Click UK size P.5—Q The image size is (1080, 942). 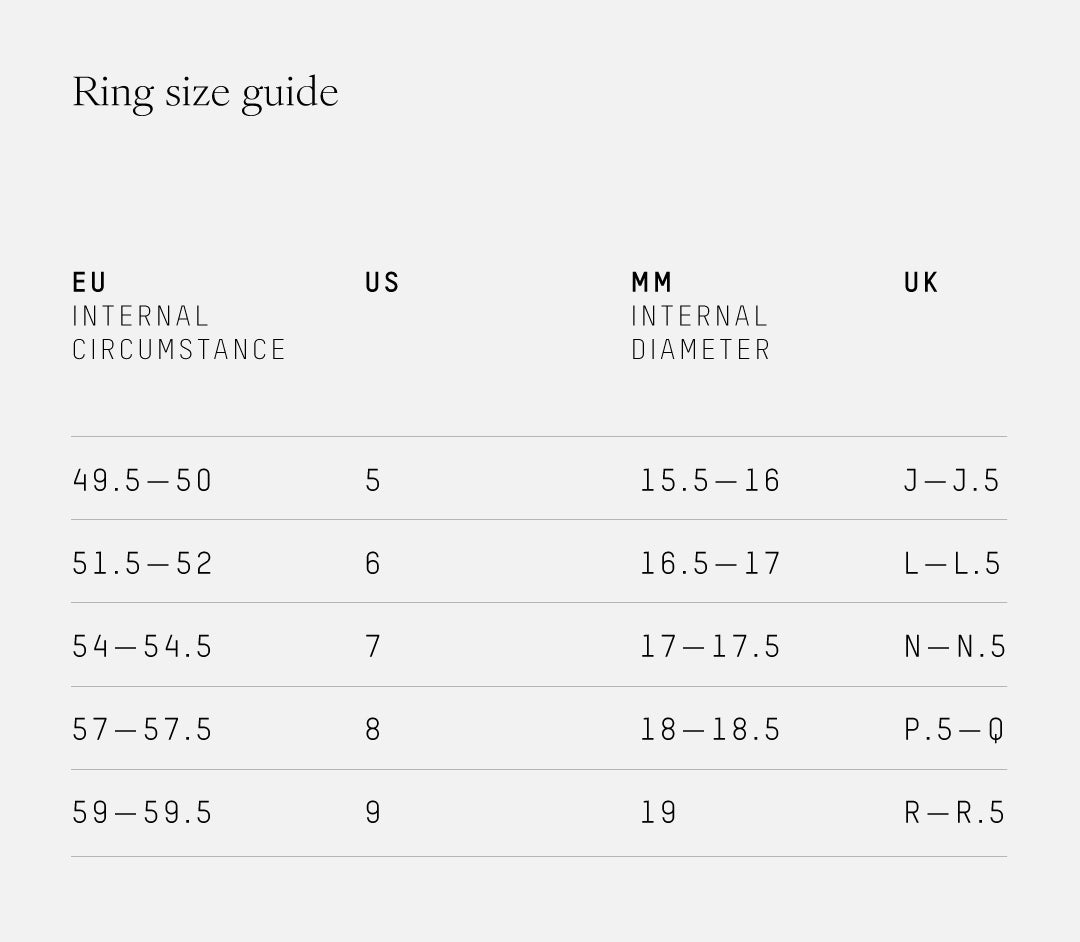[x=953, y=730]
